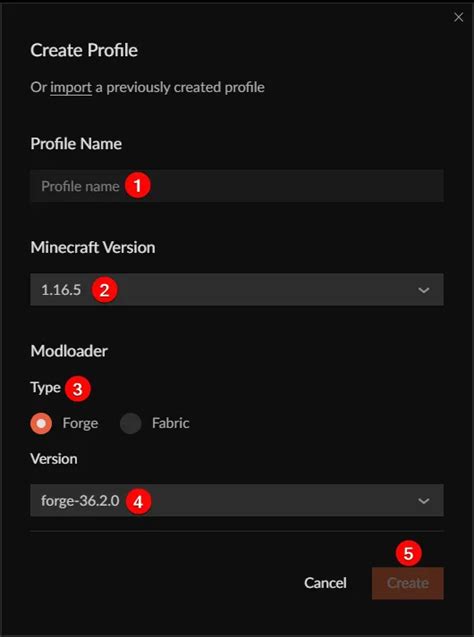474x637 pixels.
Task: Click the Profile Name label
Action: [x=76, y=144]
